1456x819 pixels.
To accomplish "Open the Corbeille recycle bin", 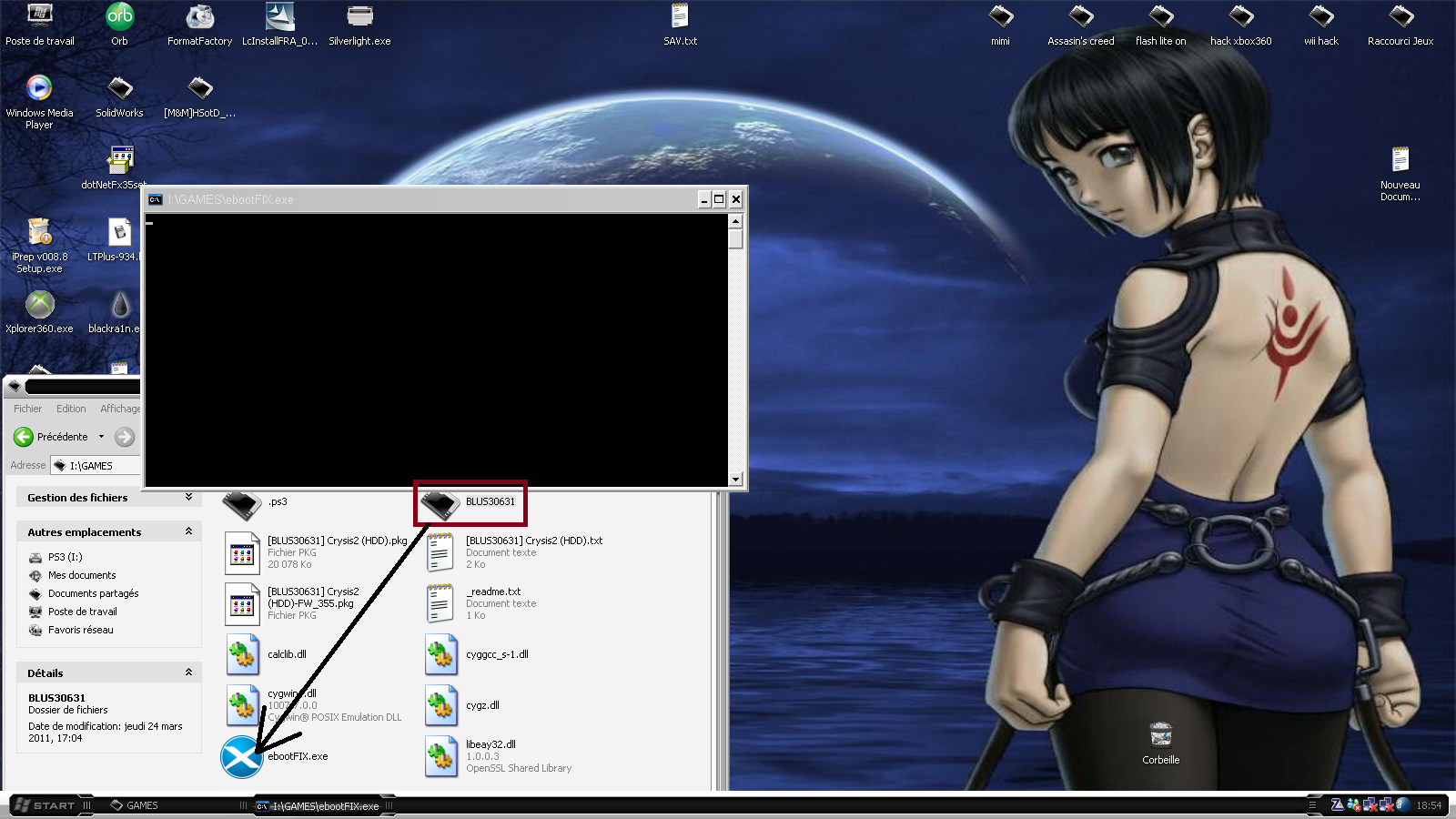I will [1160, 743].
